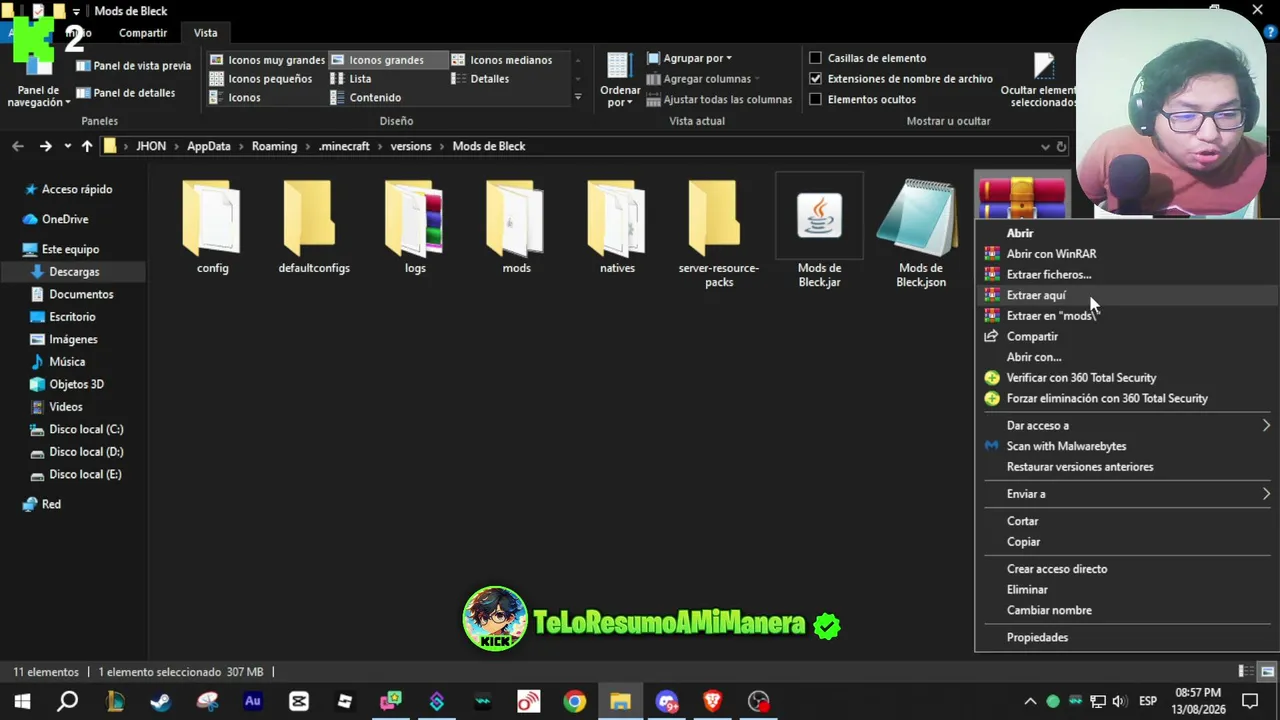The height and width of the screenshot is (720, 1280).
Task: Refresh the current folder view
Action: tap(1061, 146)
